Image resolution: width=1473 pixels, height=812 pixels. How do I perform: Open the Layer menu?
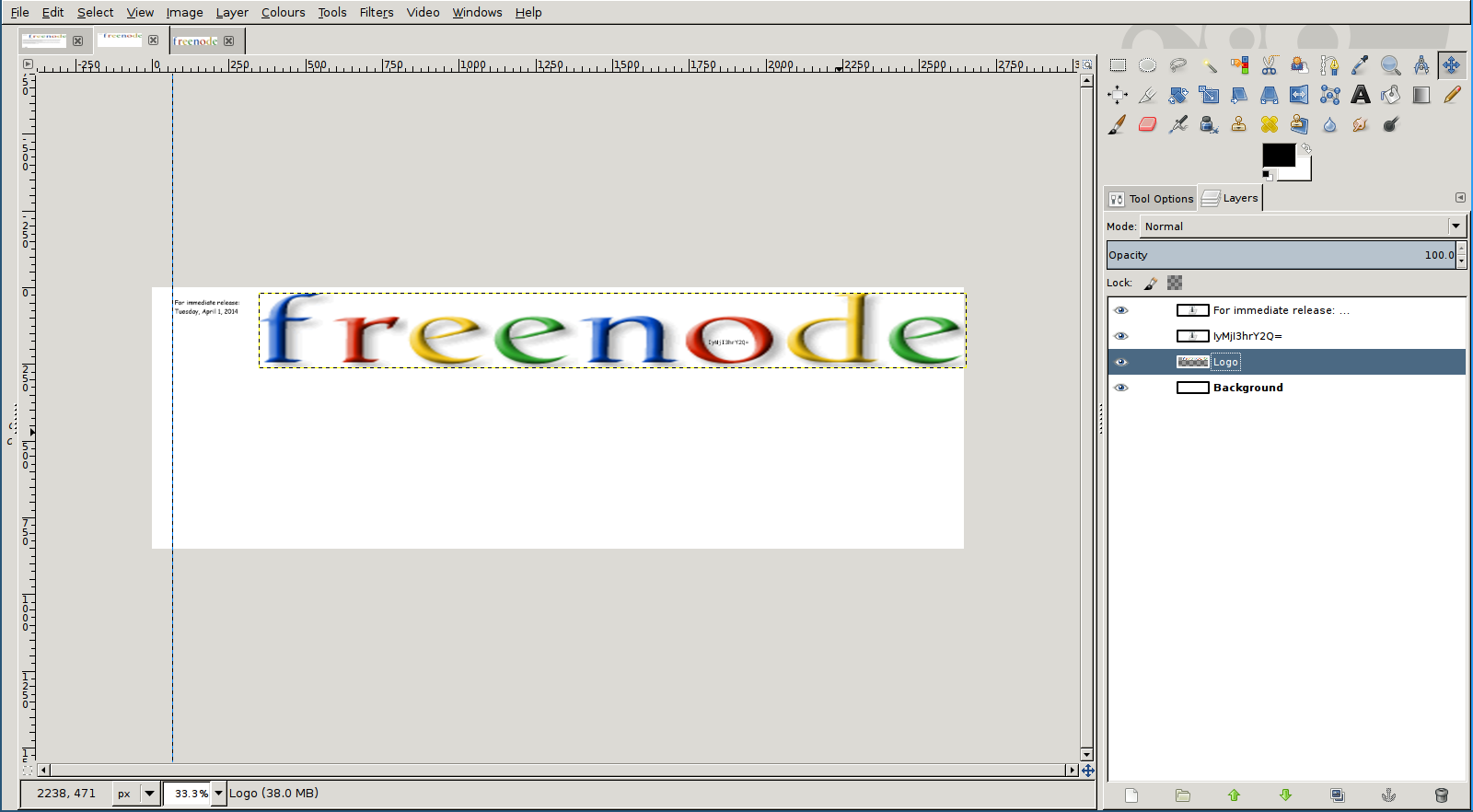pos(232,12)
